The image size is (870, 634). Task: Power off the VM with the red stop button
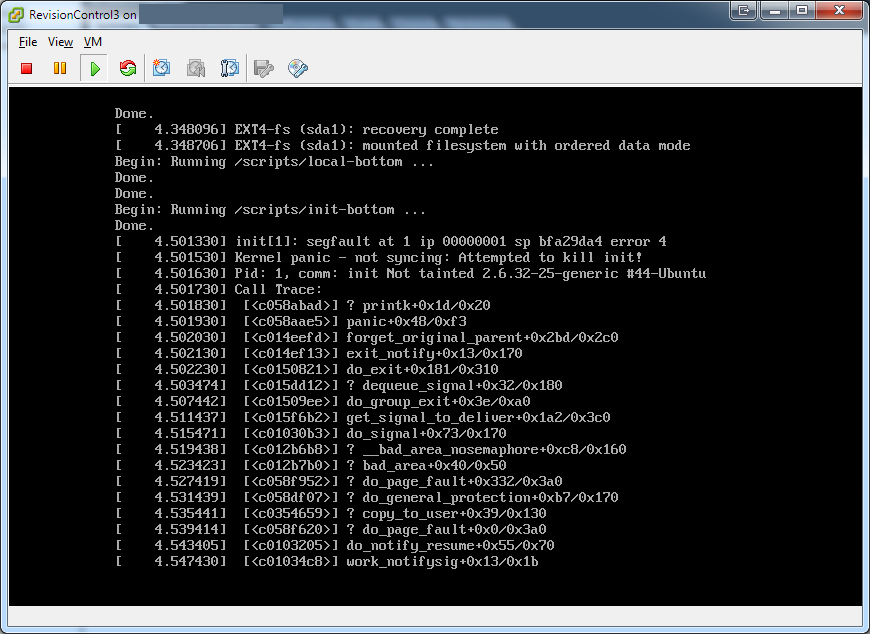pyautogui.click(x=27, y=68)
